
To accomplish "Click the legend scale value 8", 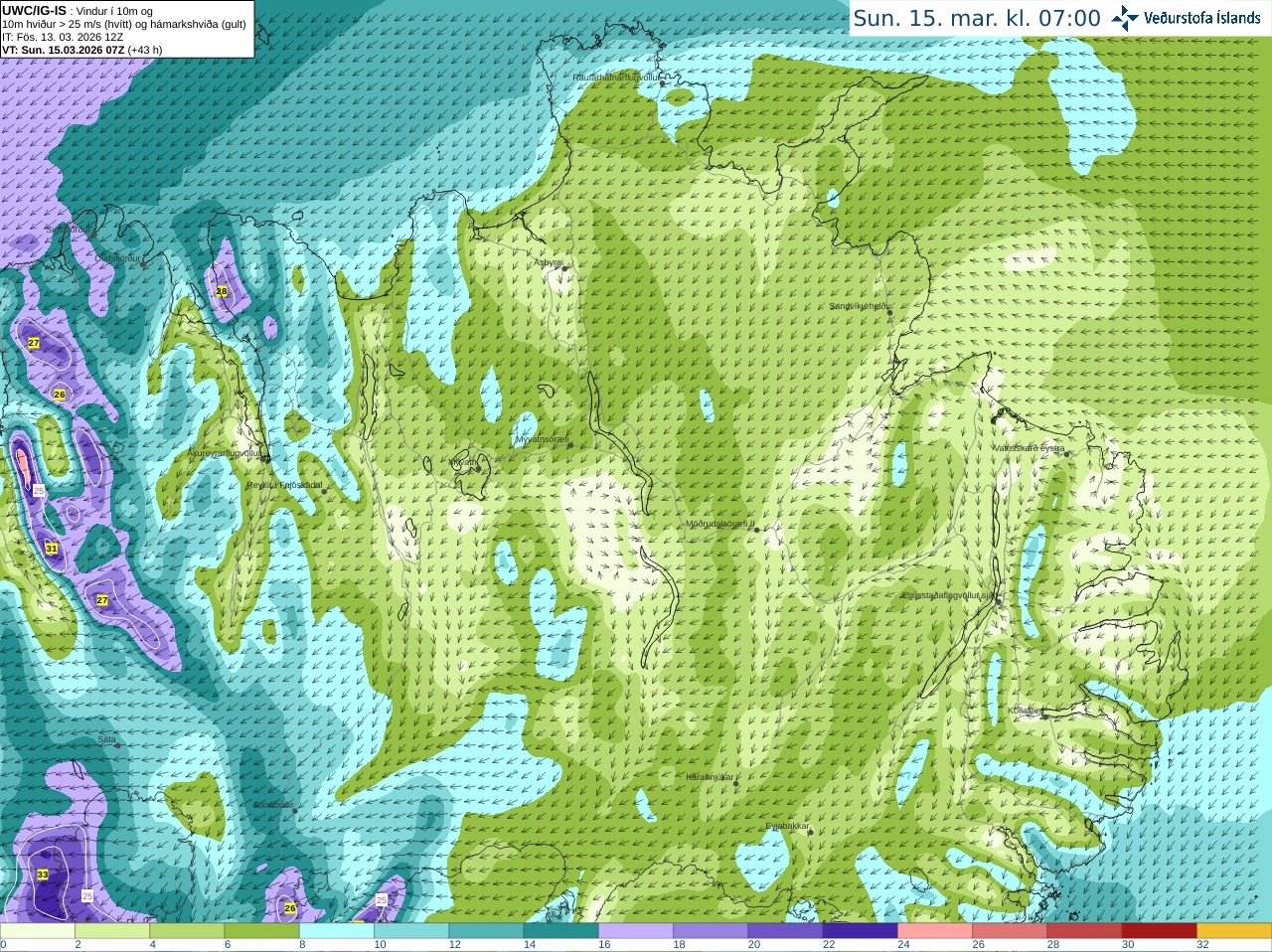I will [x=303, y=945].
